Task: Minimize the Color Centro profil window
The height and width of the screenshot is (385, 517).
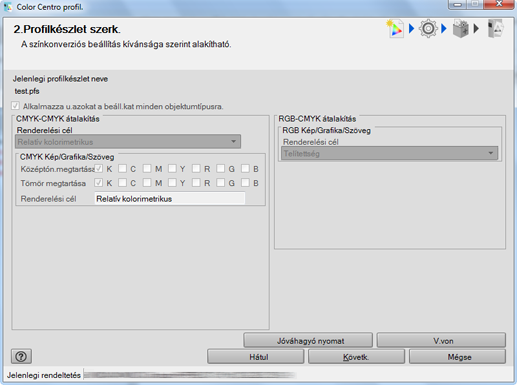Action: coord(458,5)
